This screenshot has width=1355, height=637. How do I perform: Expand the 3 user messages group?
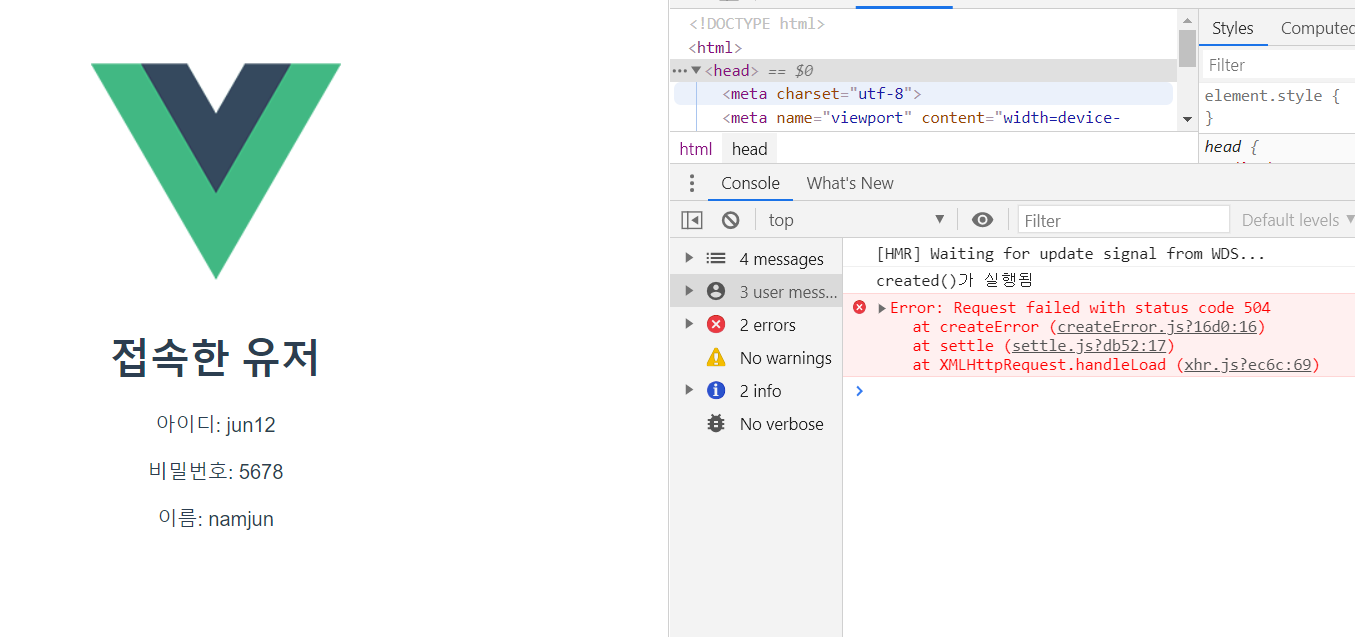[x=689, y=291]
